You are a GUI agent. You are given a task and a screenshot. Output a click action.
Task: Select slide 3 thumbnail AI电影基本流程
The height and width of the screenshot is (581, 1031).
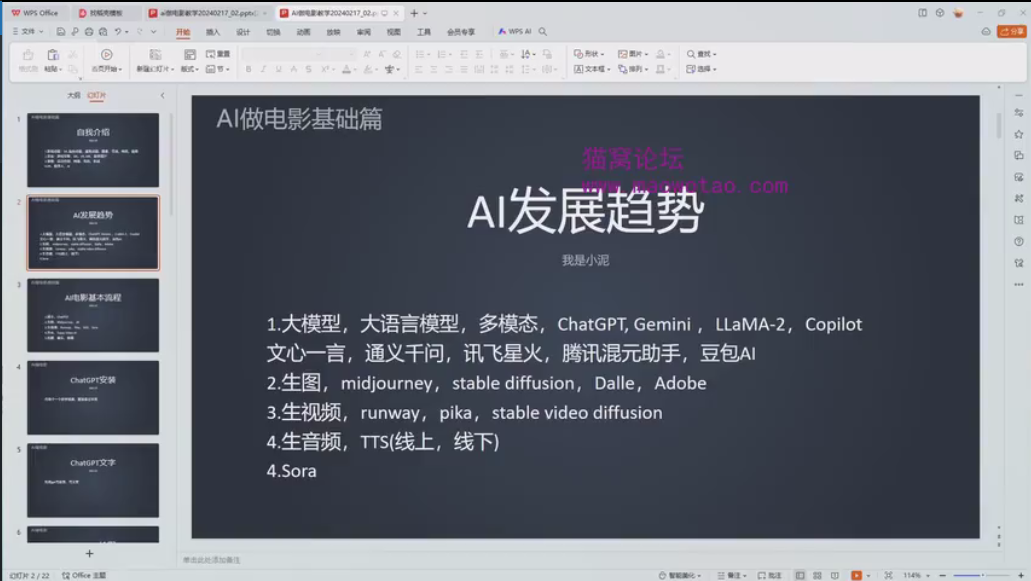tap(93, 315)
